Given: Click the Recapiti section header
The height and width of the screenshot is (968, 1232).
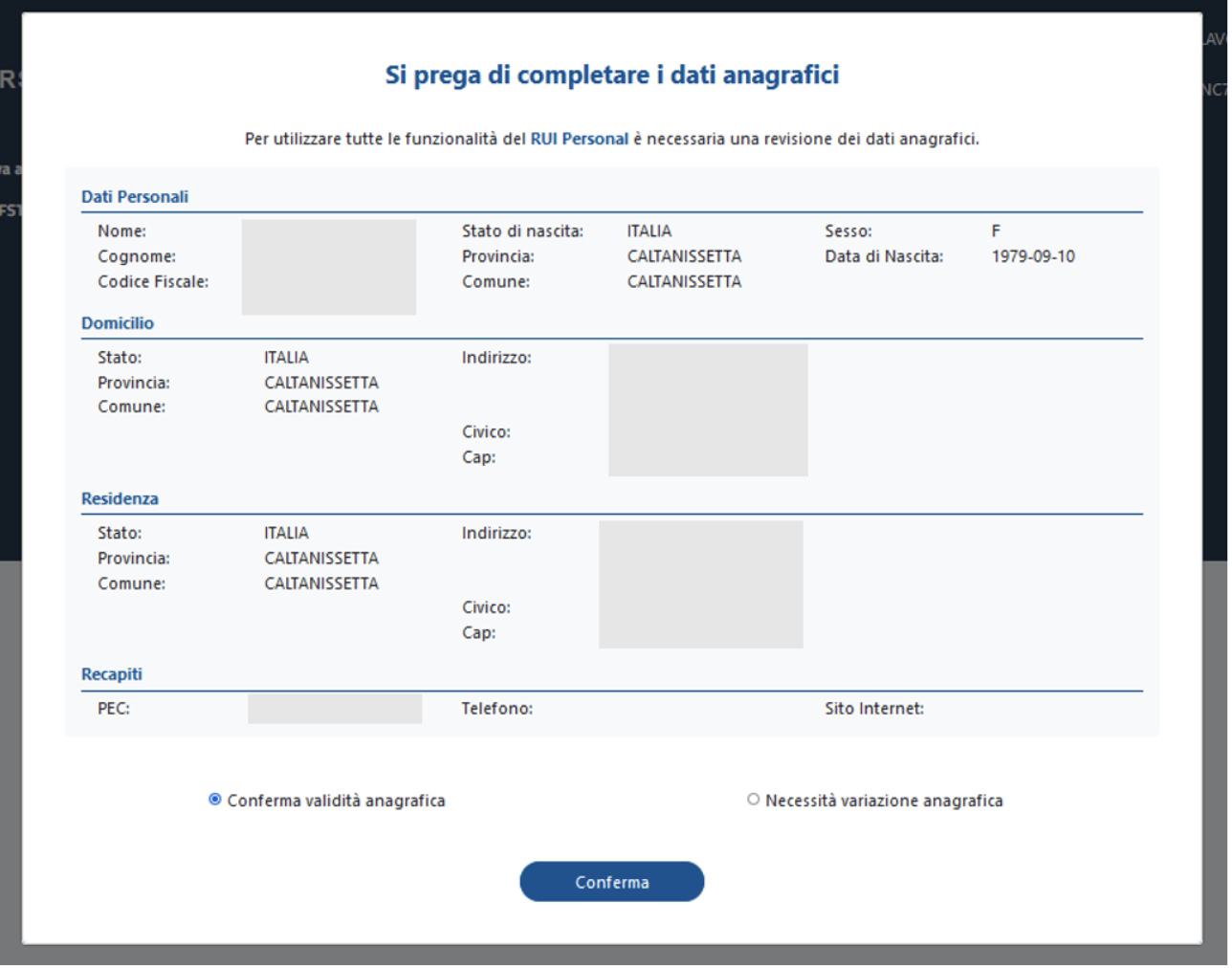Looking at the screenshot, I should (x=112, y=674).
